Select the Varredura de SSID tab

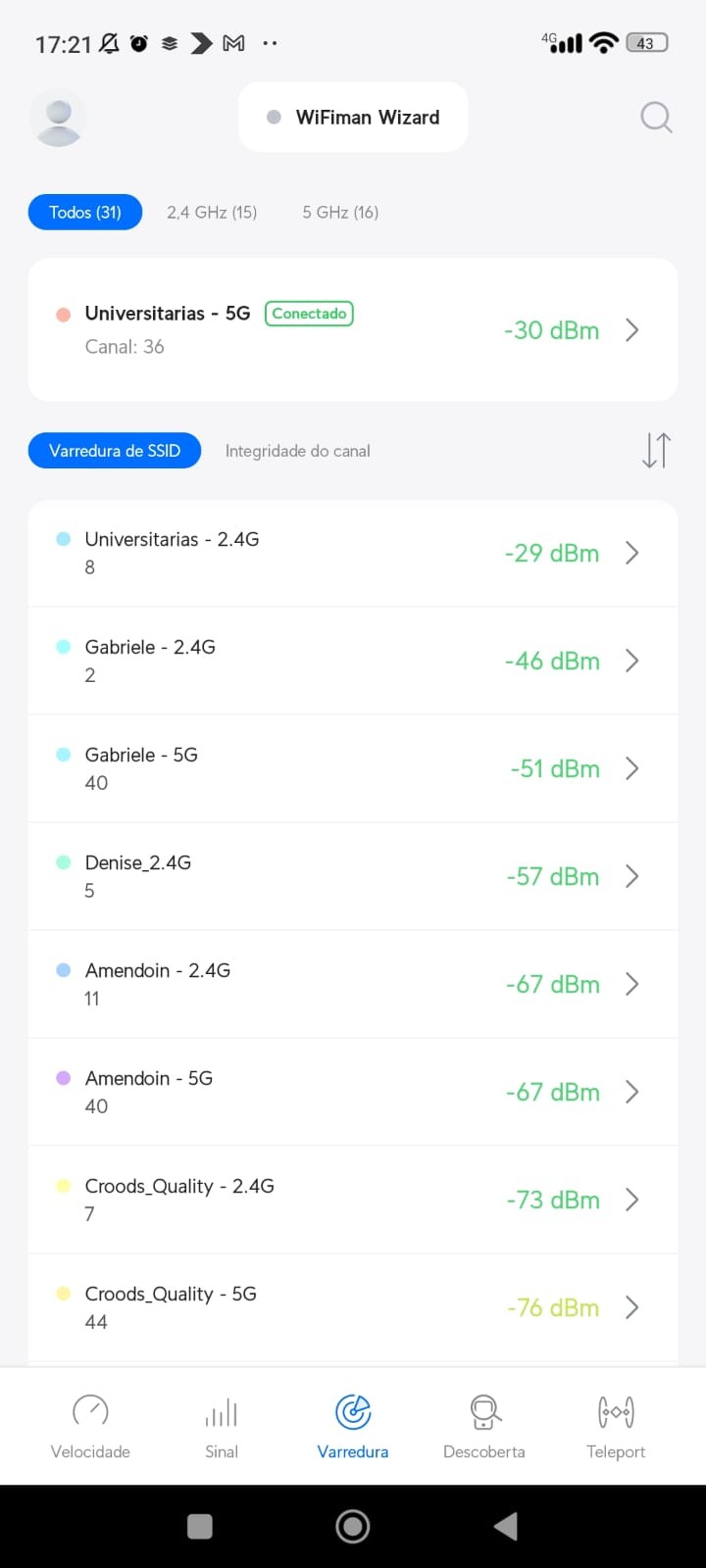pyautogui.click(x=115, y=451)
